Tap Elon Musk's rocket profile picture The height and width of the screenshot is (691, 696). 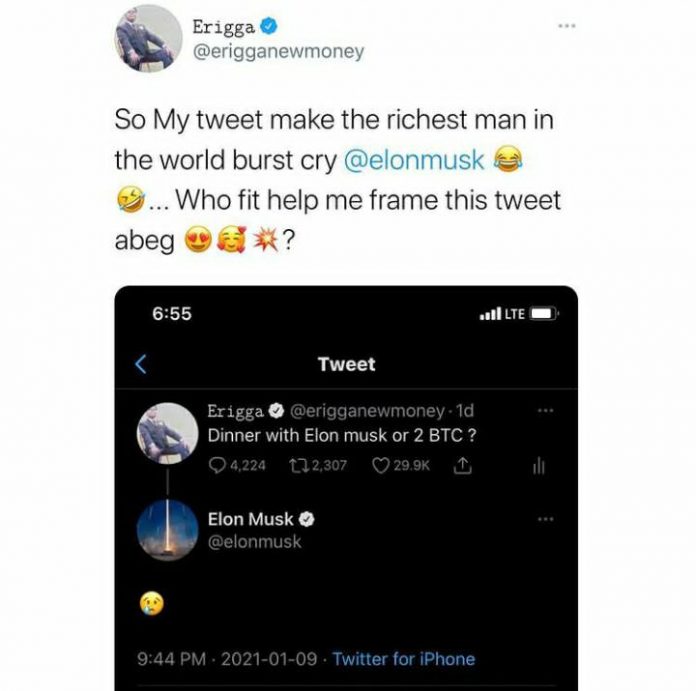[x=166, y=530]
